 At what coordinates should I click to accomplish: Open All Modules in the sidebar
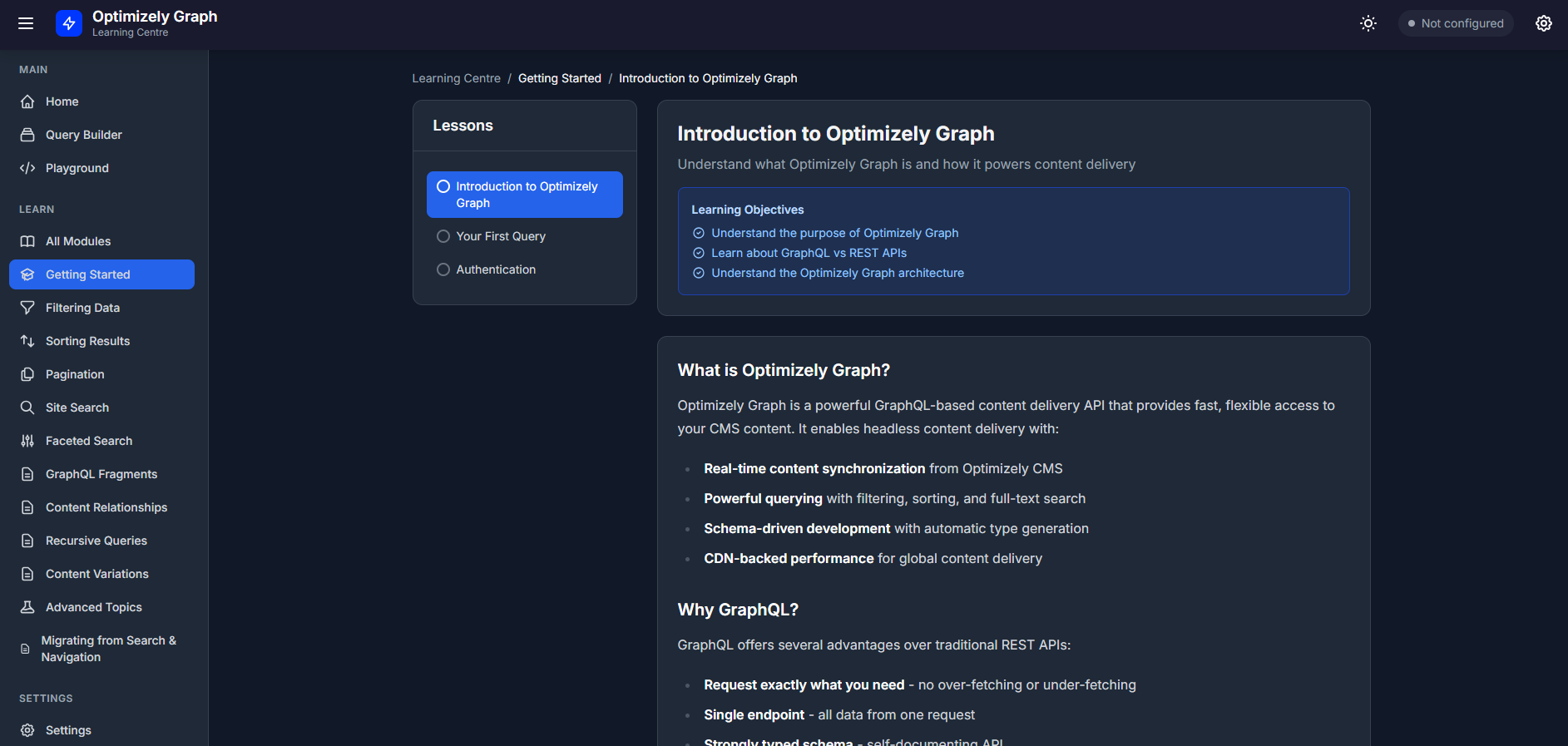pos(77,241)
